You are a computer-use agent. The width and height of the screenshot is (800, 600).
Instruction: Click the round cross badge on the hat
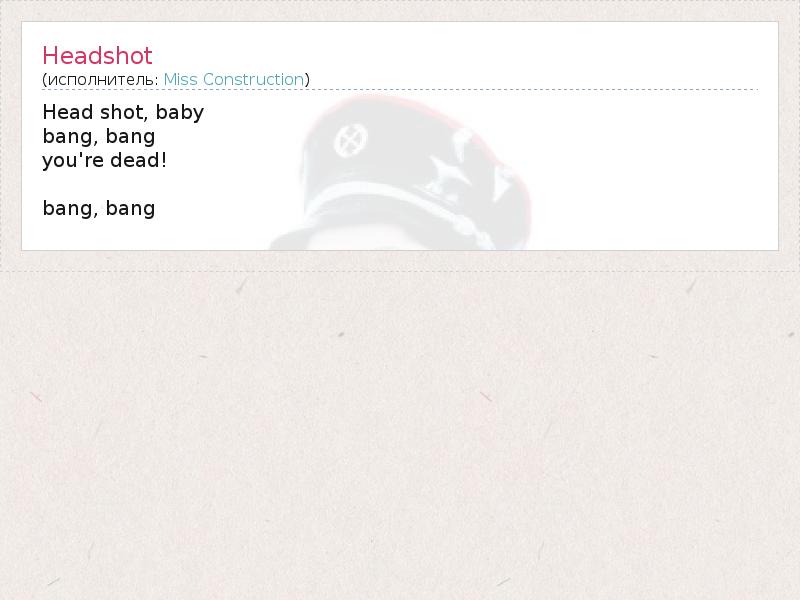(x=351, y=141)
